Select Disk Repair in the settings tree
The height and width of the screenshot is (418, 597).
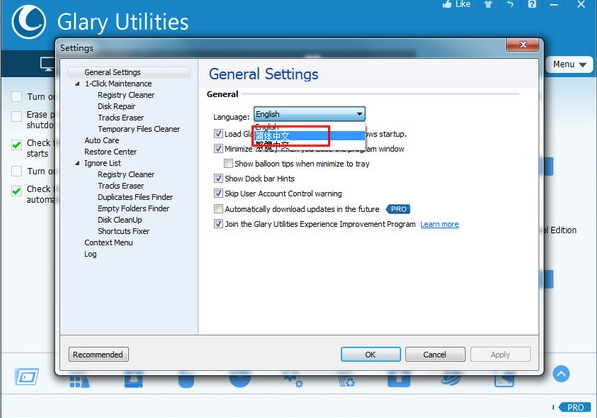pos(117,106)
